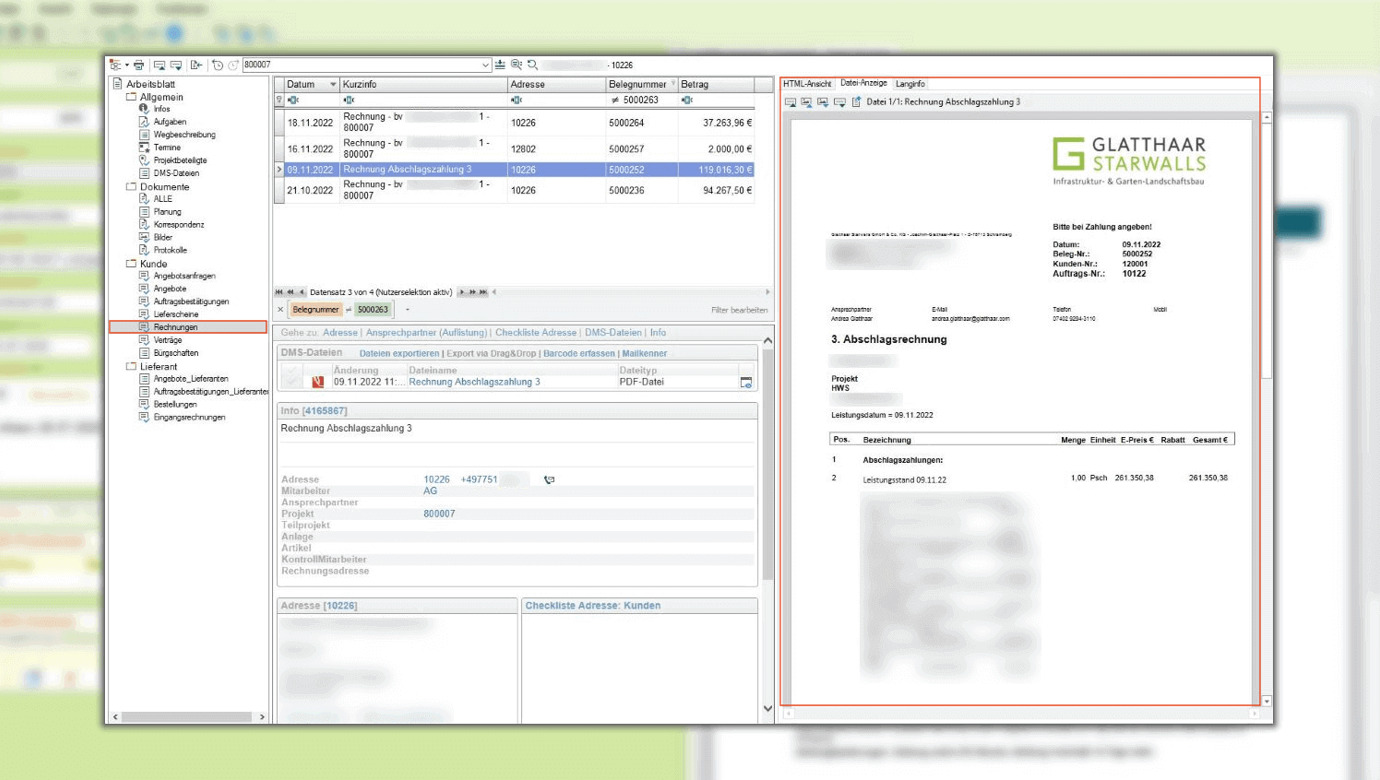Jump to the first record using the navigator arrow
This screenshot has height=780, width=1380.
pos(280,292)
